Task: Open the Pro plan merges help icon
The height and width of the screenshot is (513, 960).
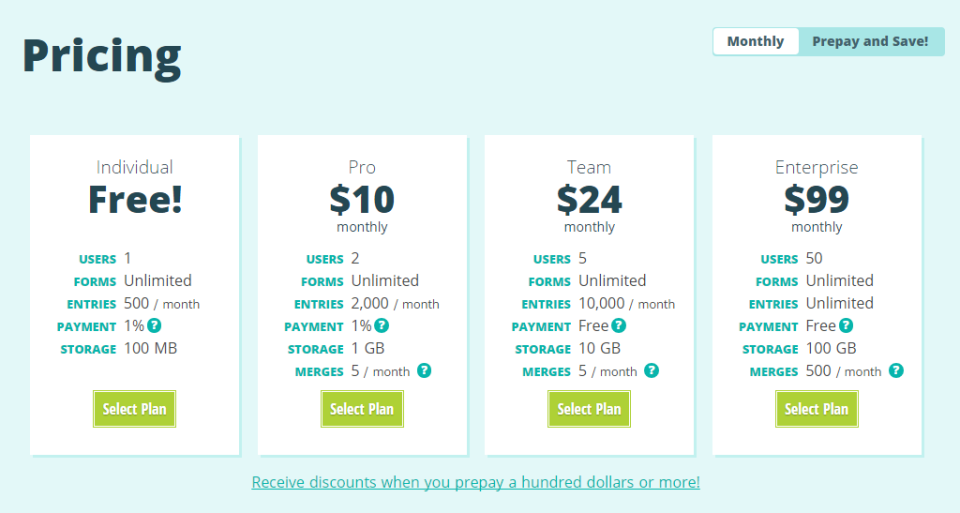Action: coord(424,371)
